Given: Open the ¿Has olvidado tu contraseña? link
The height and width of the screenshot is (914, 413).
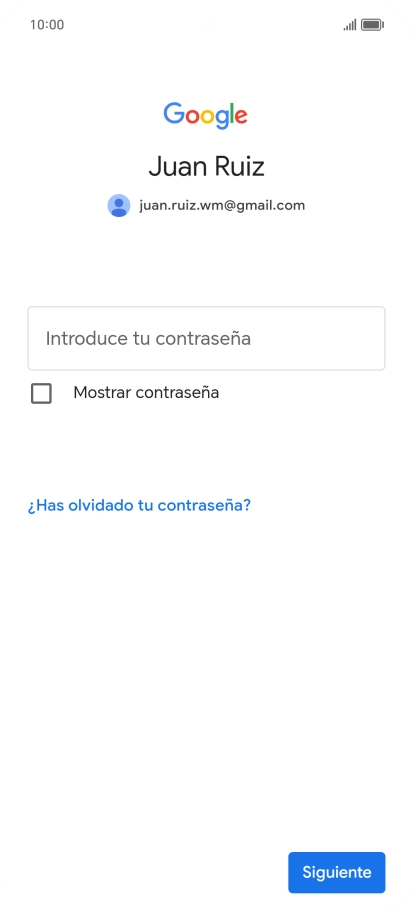Looking at the screenshot, I should [139, 505].
